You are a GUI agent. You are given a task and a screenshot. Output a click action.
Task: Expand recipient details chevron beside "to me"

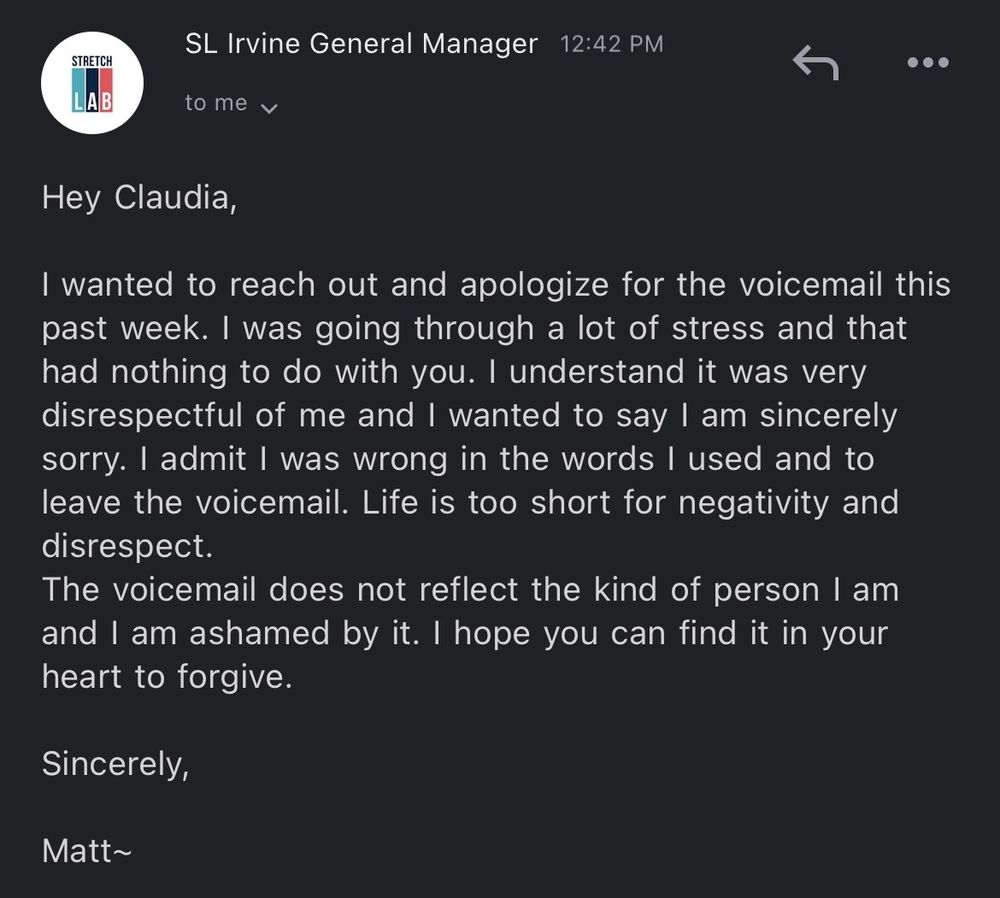(x=268, y=107)
